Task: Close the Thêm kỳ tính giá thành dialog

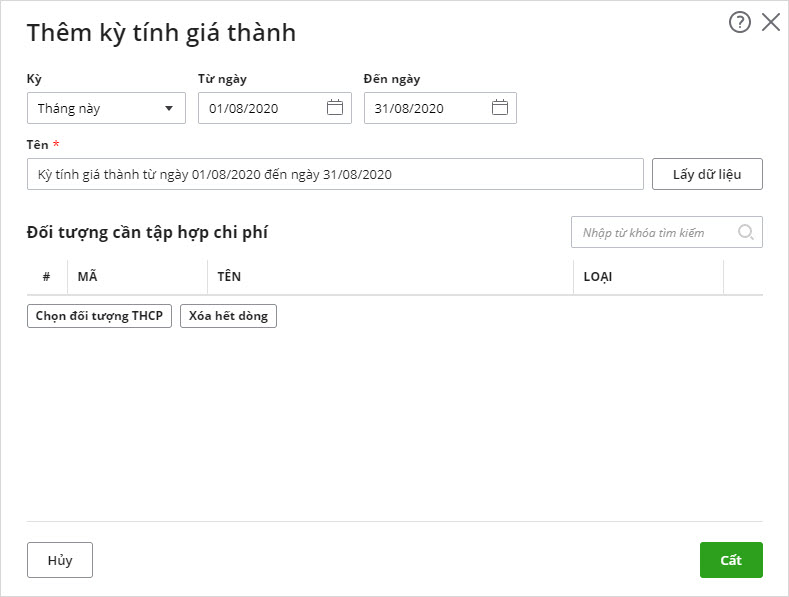Action: 771,23
